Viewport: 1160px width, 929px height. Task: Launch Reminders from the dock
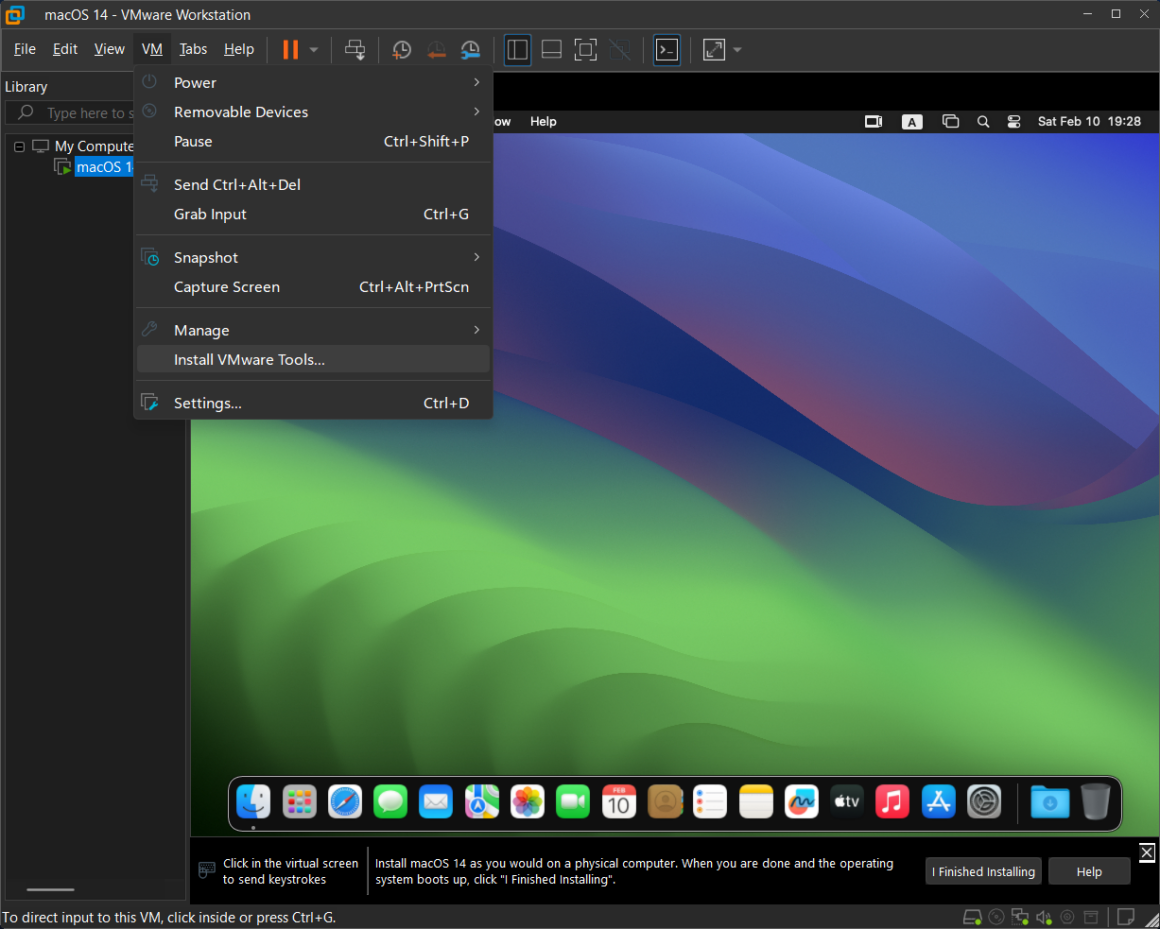coord(710,802)
